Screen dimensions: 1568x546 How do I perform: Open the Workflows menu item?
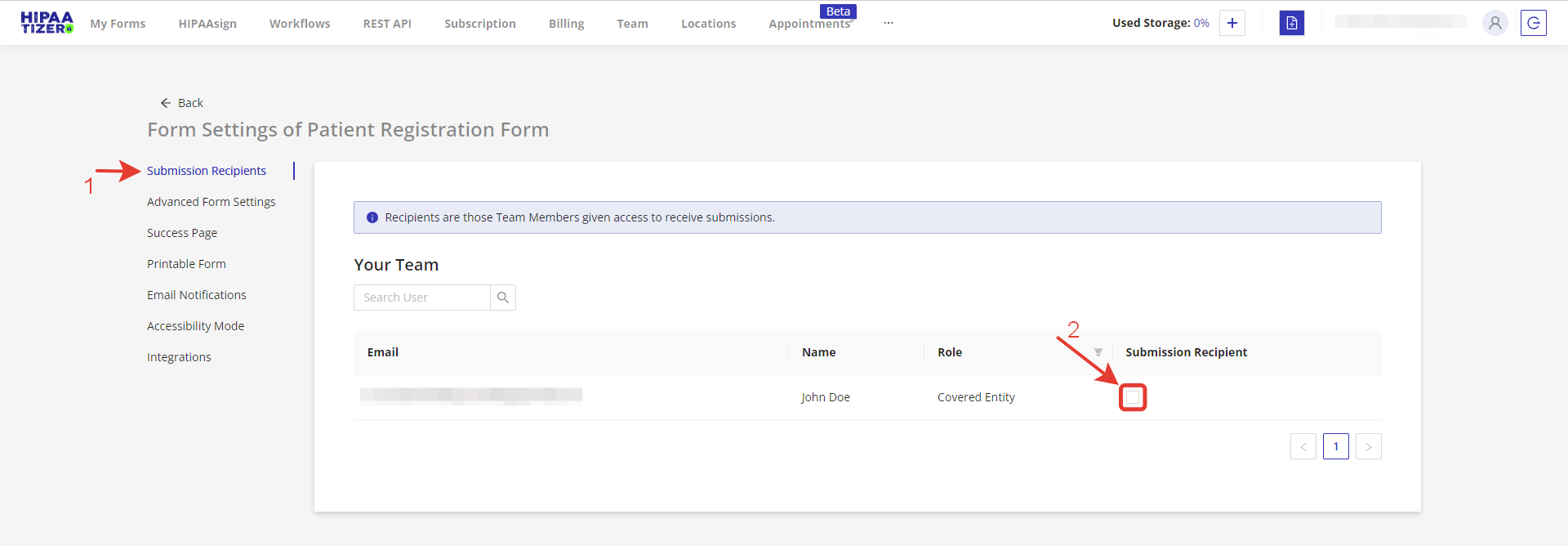coord(300,24)
